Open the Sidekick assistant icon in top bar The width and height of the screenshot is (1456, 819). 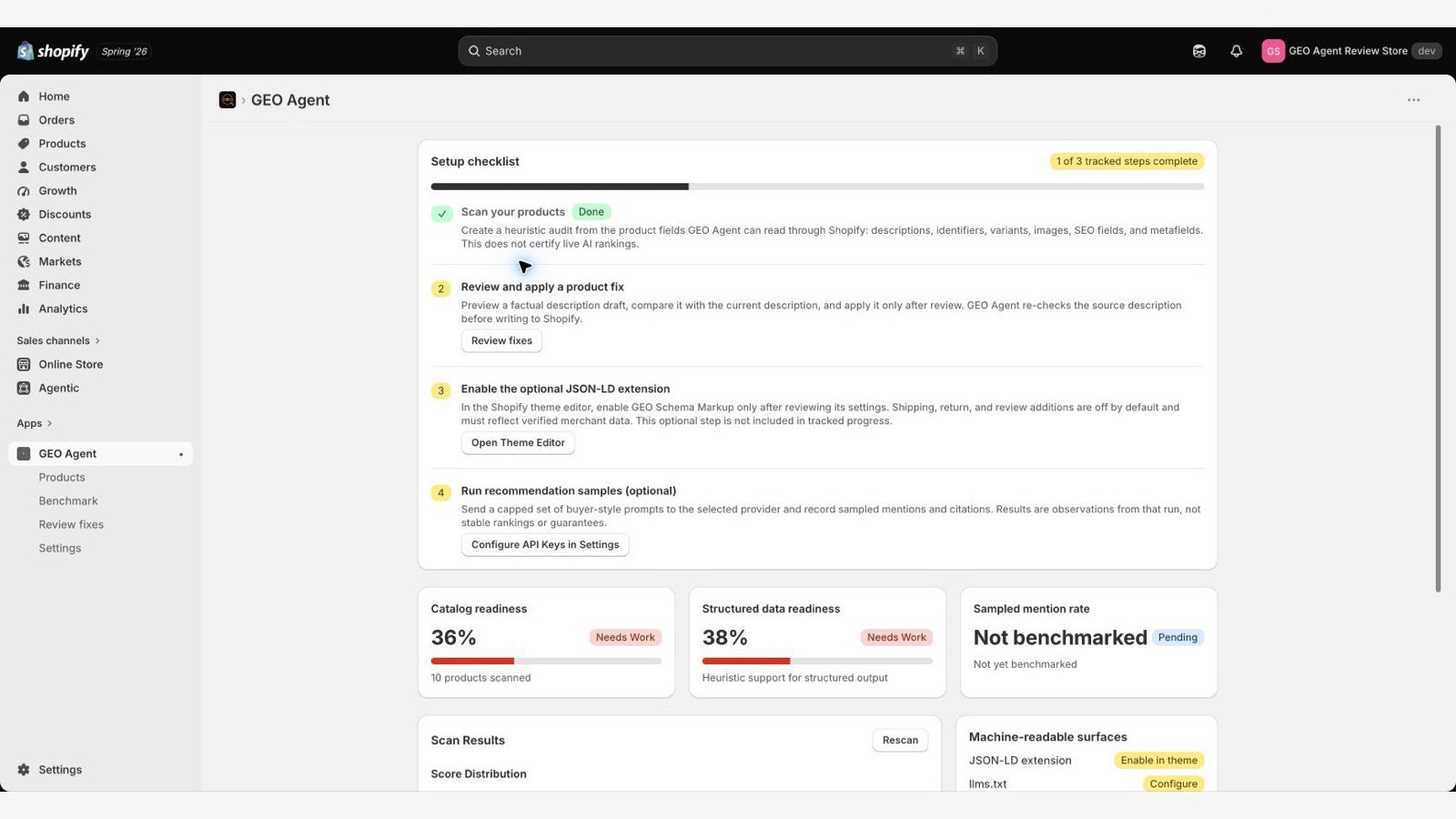point(1199,51)
